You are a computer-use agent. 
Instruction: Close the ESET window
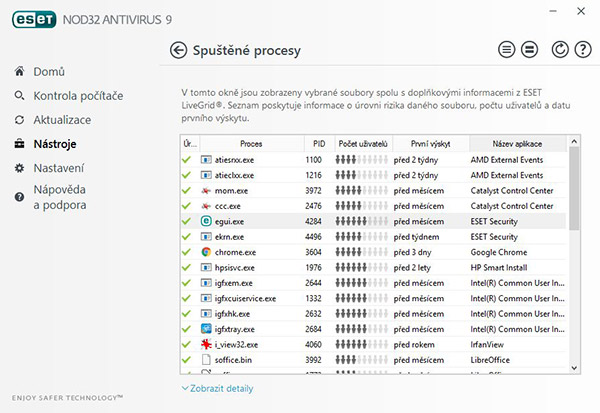(x=581, y=11)
